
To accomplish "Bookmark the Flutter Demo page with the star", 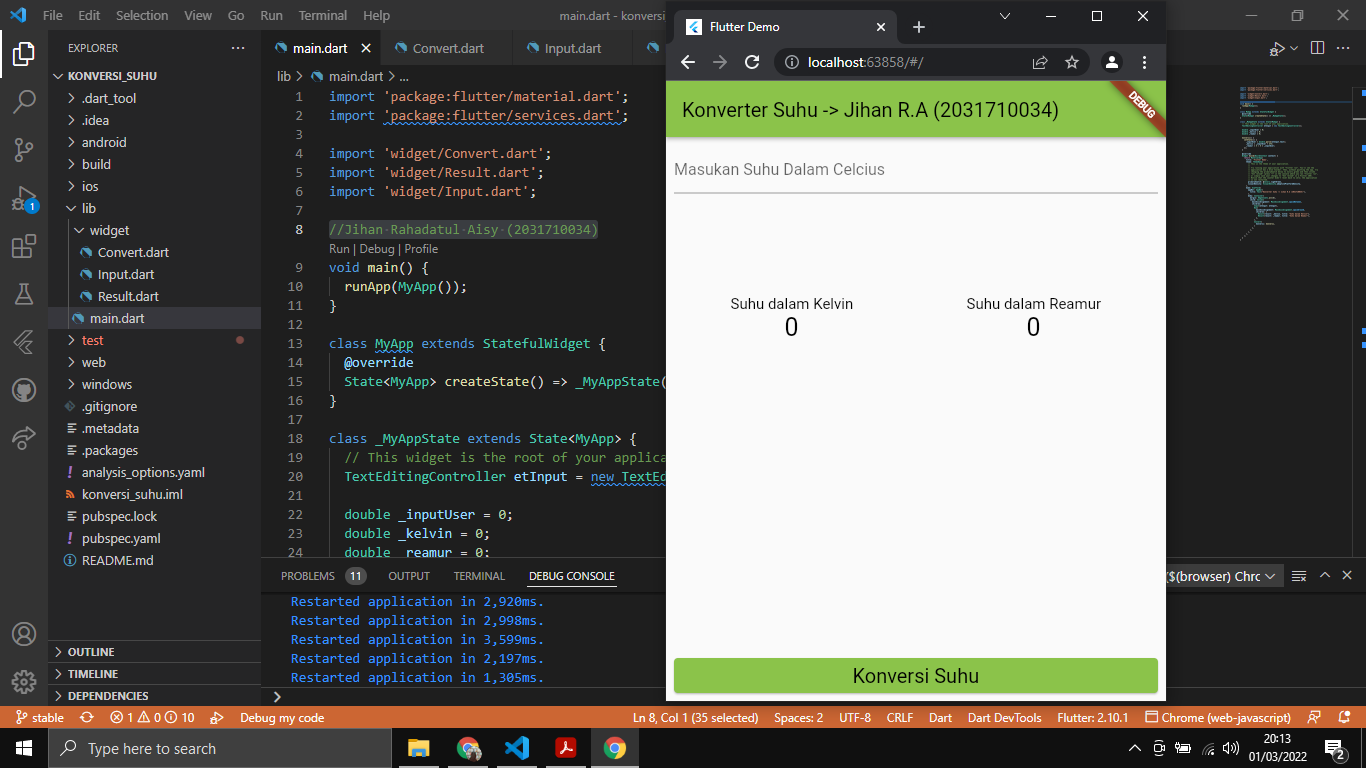I will 1072,61.
